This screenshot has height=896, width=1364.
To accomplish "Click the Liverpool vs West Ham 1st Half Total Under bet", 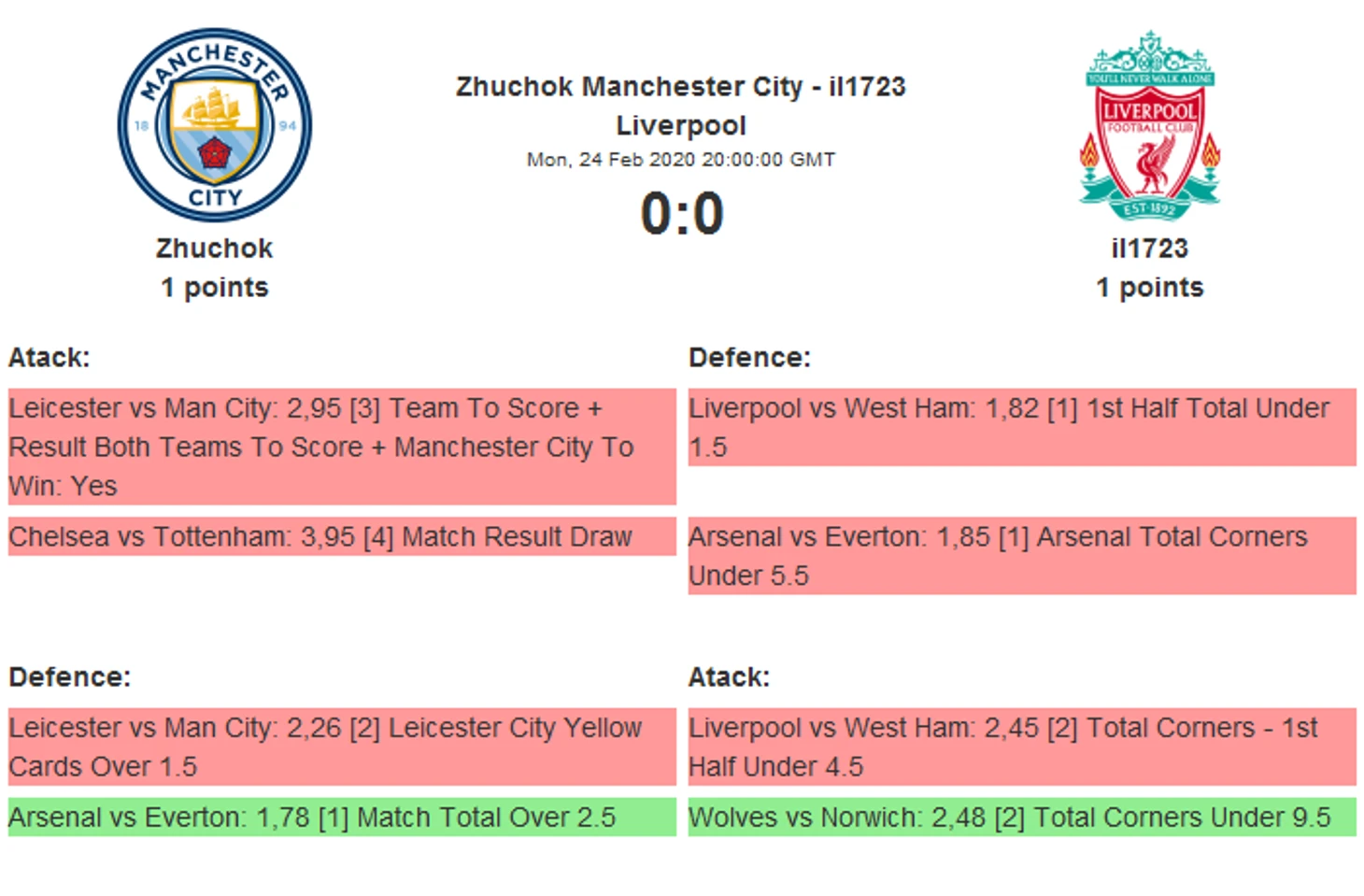I will (x=1022, y=427).
